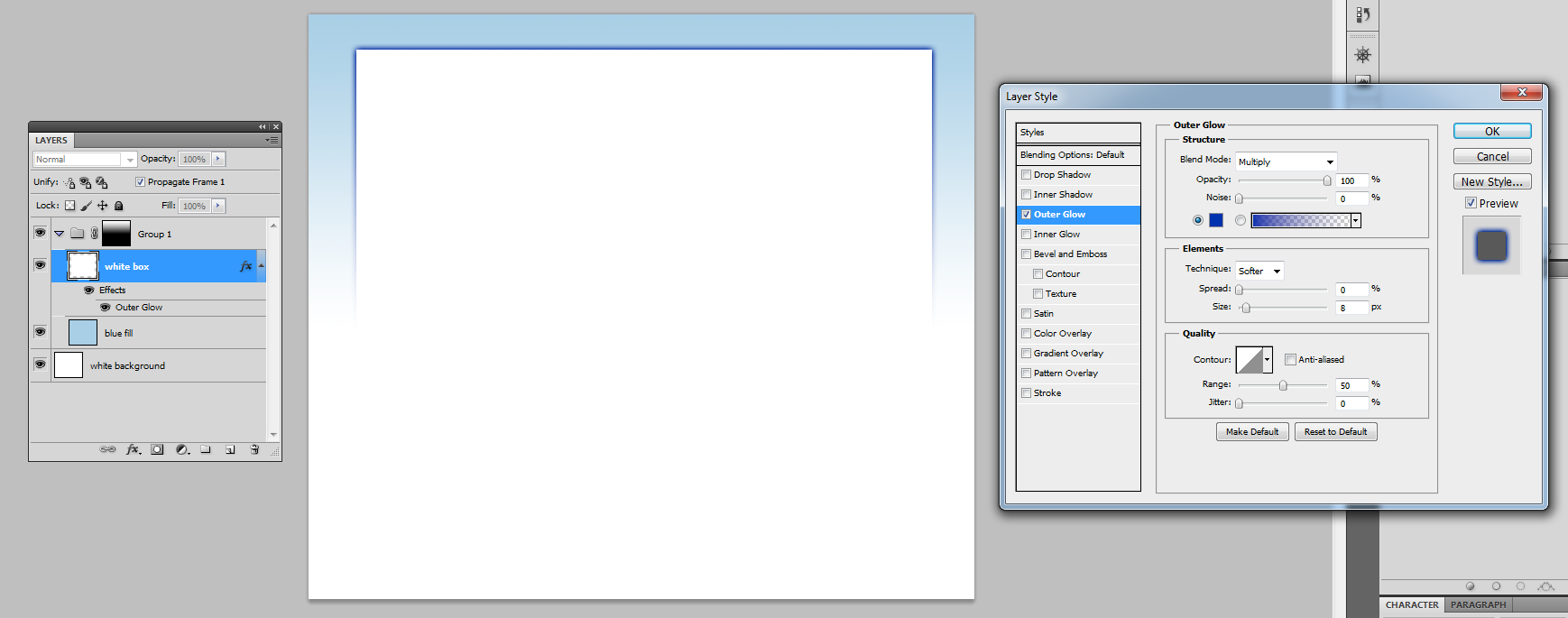Image resolution: width=1568 pixels, height=618 pixels.
Task: Open the Technique Softer dropdown
Action: [1259, 272]
